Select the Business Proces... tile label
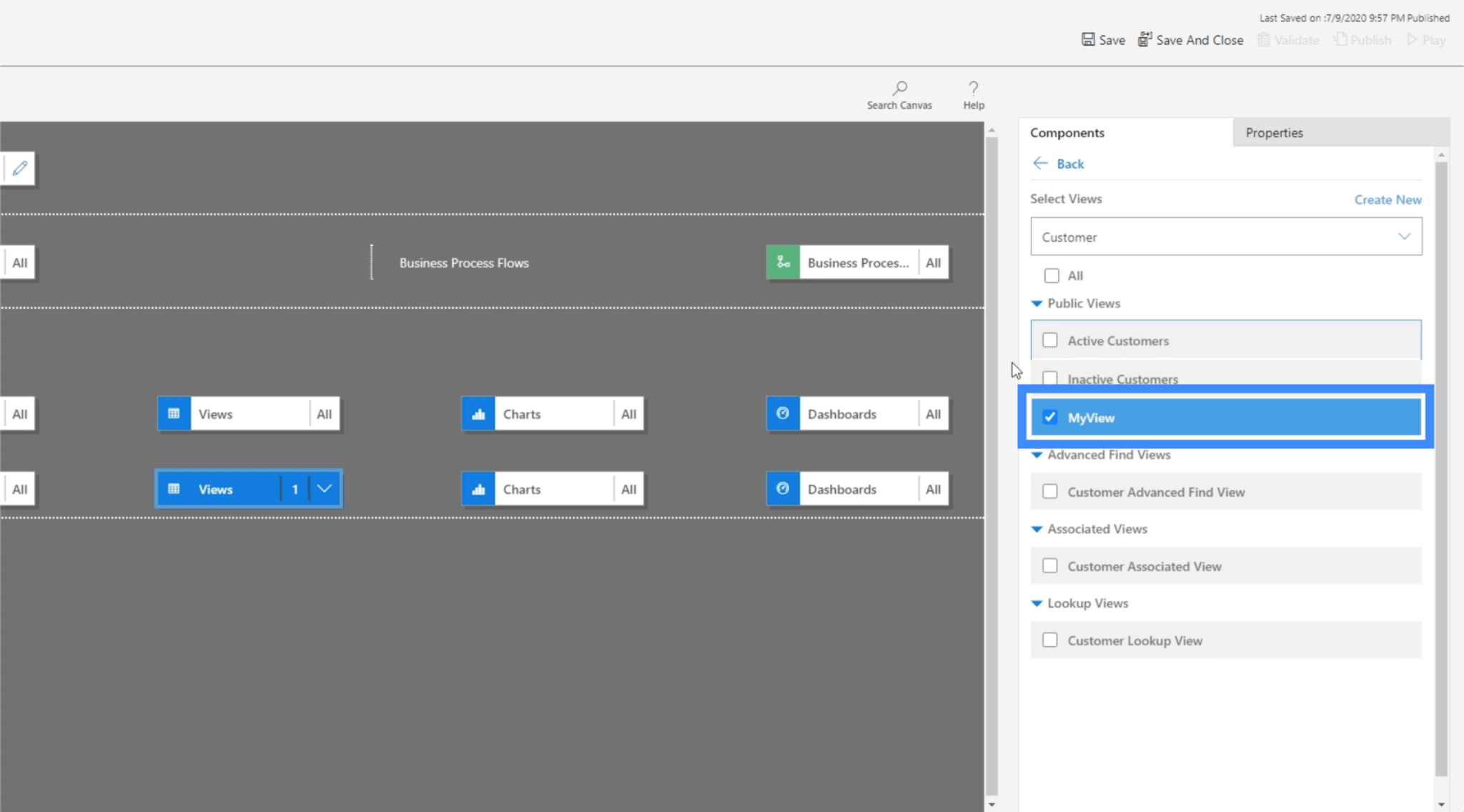The height and width of the screenshot is (812, 1464). coord(858,262)
